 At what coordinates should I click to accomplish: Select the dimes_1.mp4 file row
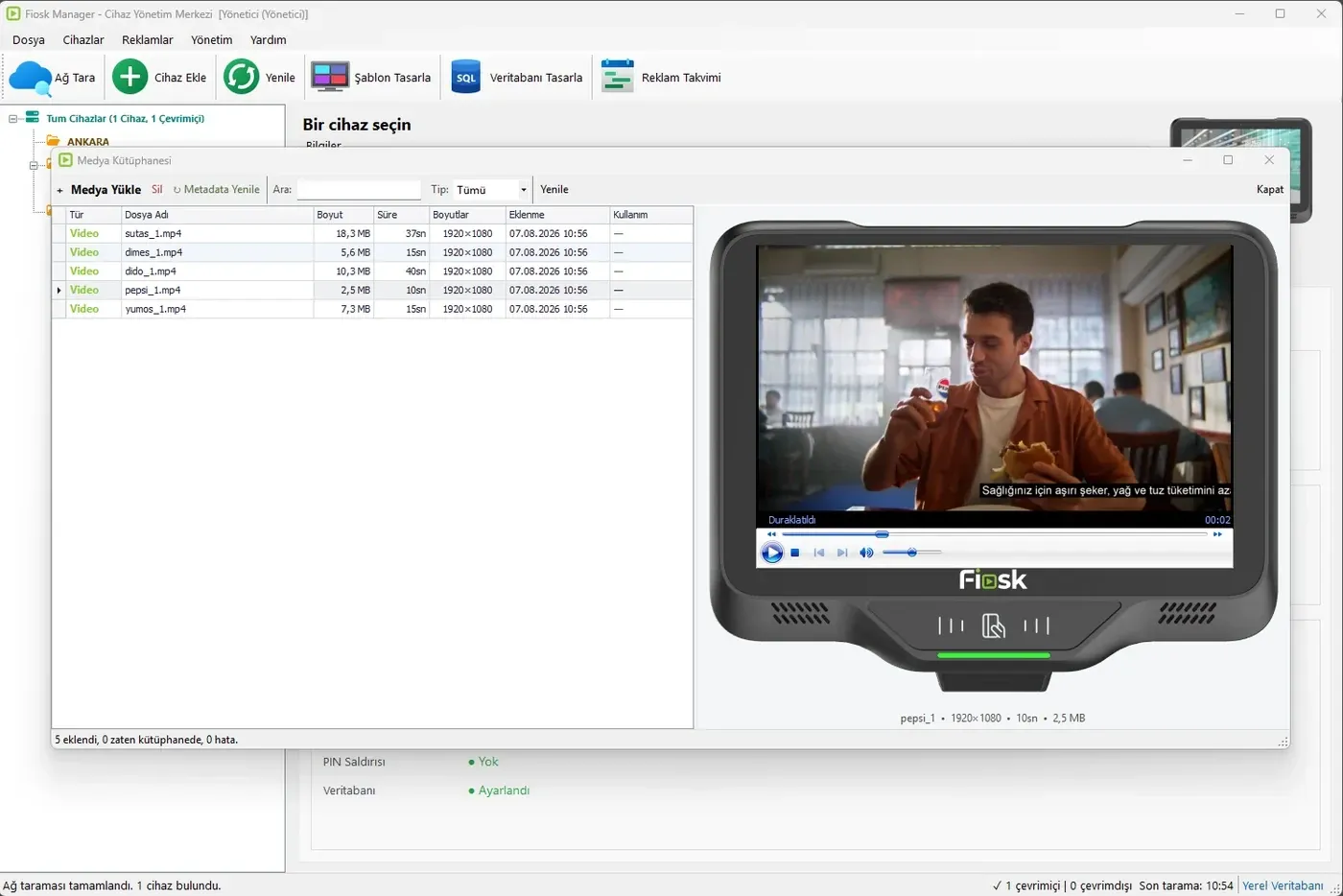[x=372, y=252]
